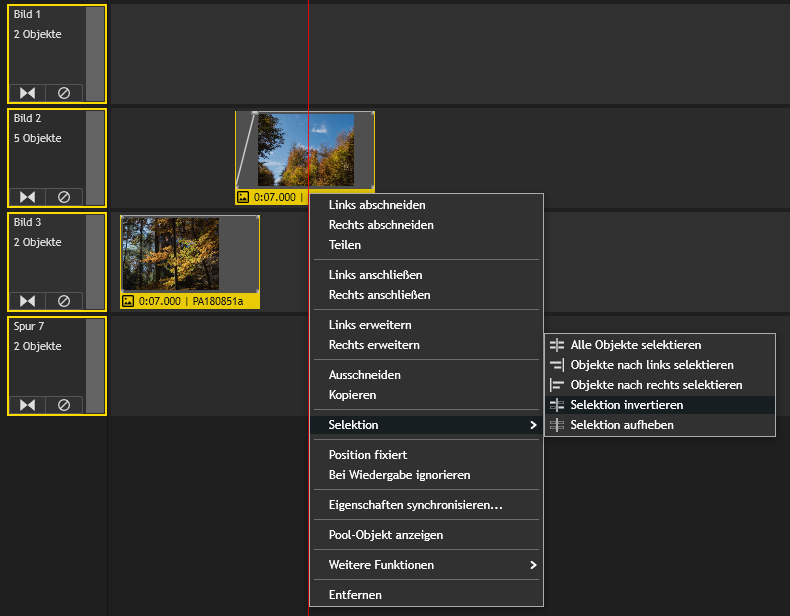Click the image type icon on PA180851a clip label
This screenshot has width=790, height=616.
pos(128,301)
